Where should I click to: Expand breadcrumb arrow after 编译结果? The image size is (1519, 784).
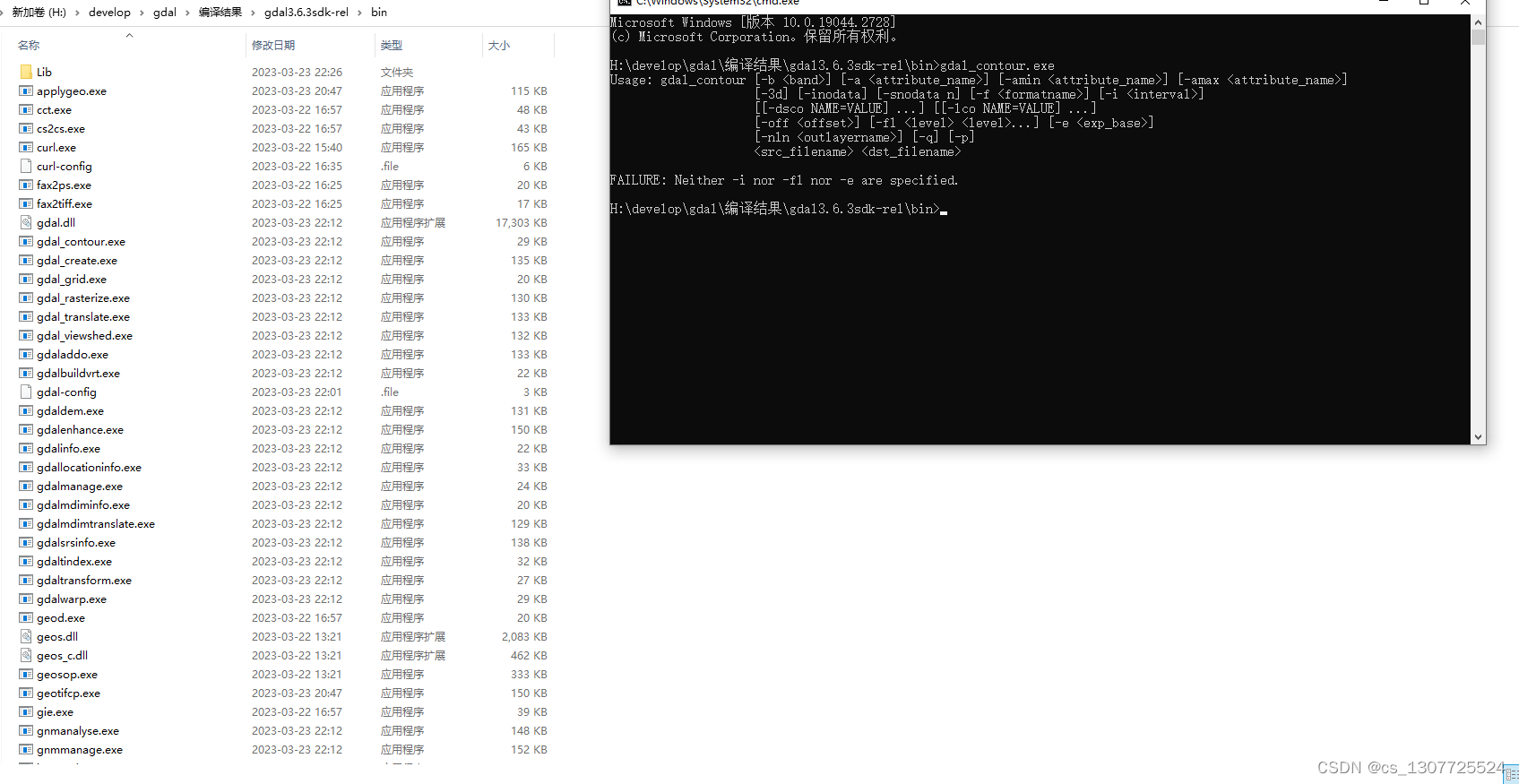tap(253, 13)
